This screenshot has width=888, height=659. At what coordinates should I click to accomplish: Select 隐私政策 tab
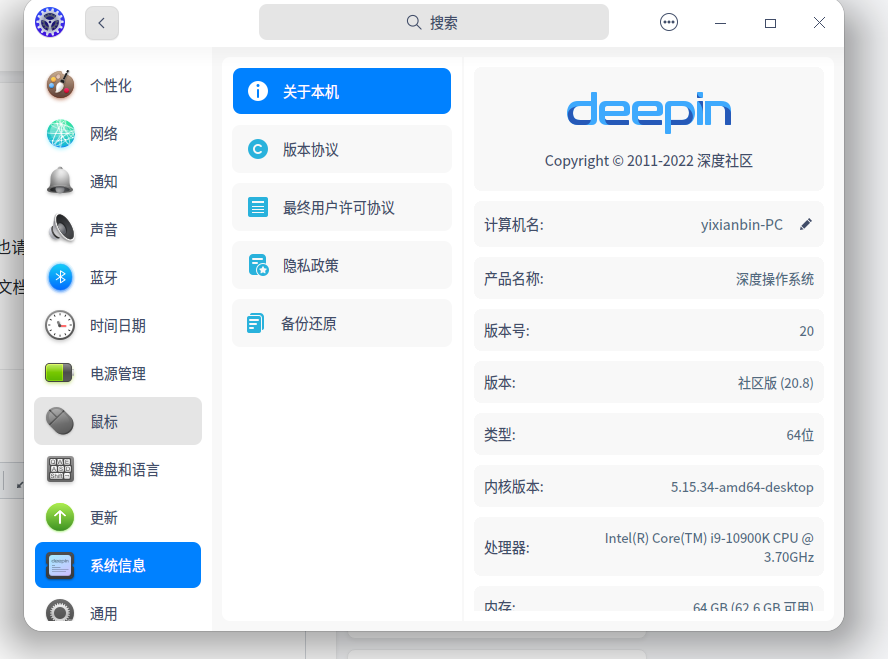[342, 265]
